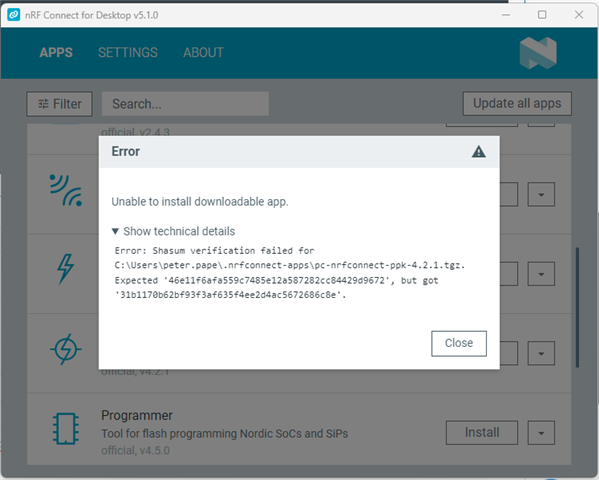Image resolution: width=599 pixels, height=480 pixels.
Task: Click the Search apps field
Action: [x=185, y=104]
